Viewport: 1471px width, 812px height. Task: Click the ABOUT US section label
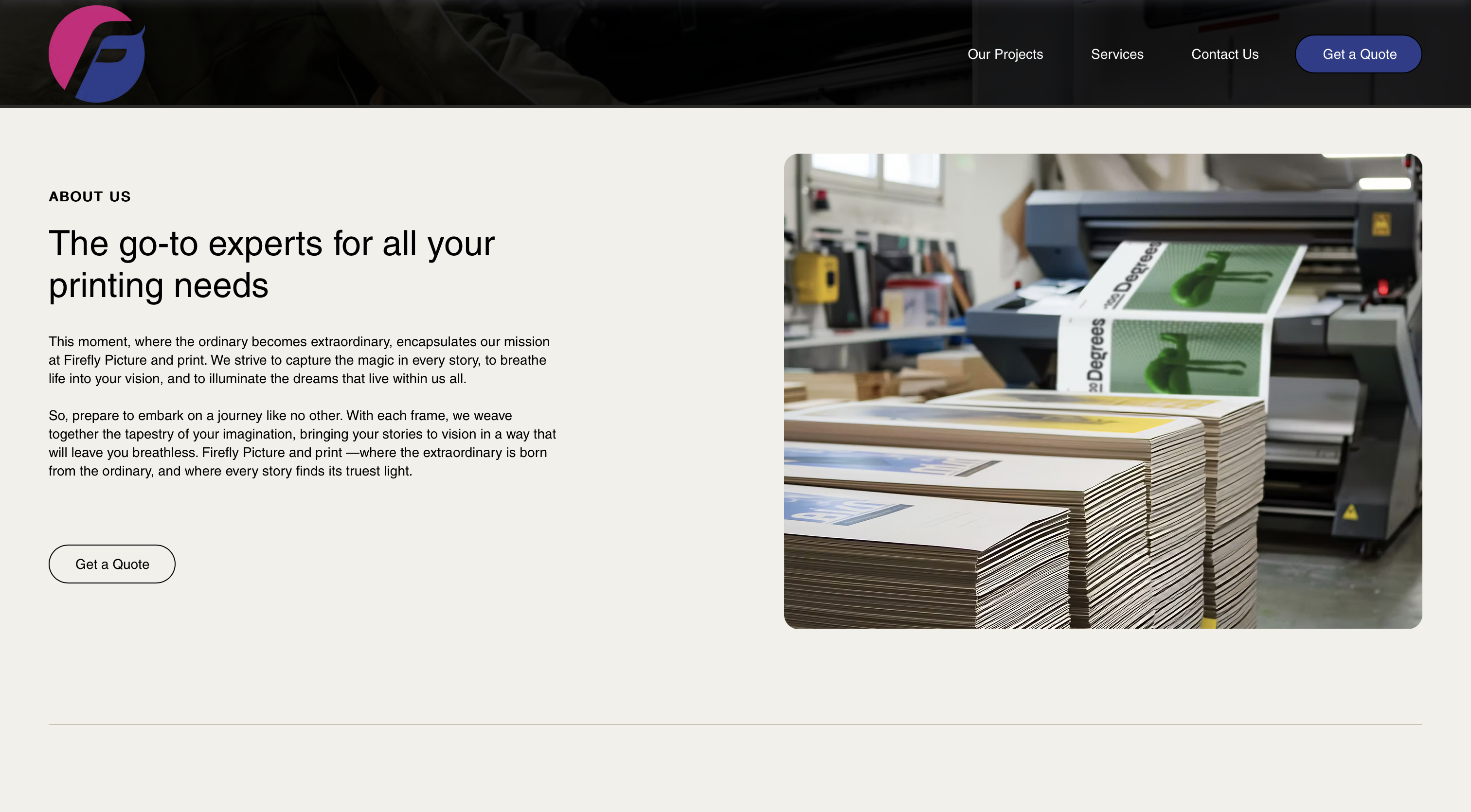tap(90, 196)
